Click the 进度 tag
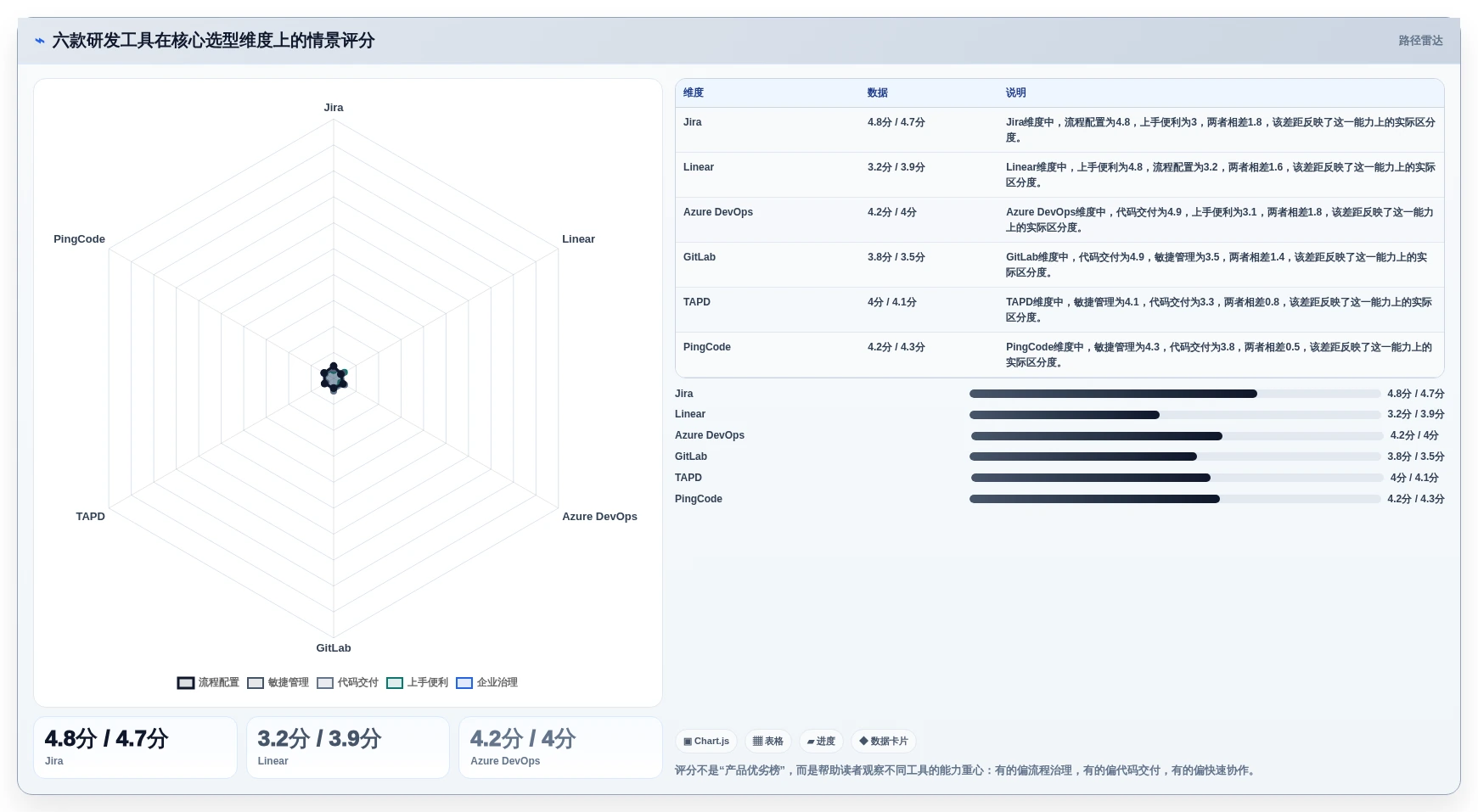The width and height of the screenshot is (1478, 812). 821,741
